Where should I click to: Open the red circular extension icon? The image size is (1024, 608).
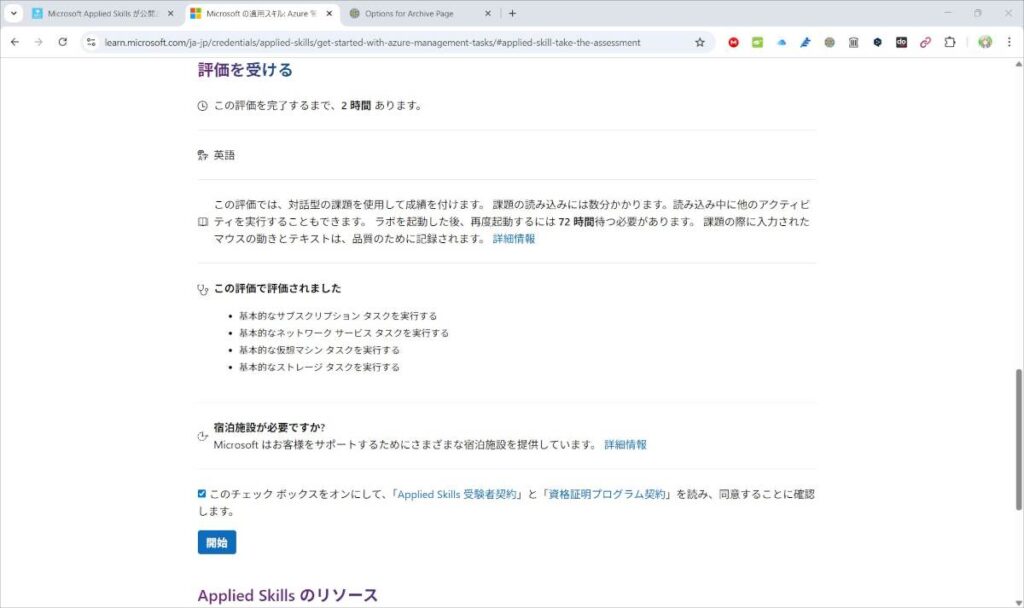tap(733, 42)
